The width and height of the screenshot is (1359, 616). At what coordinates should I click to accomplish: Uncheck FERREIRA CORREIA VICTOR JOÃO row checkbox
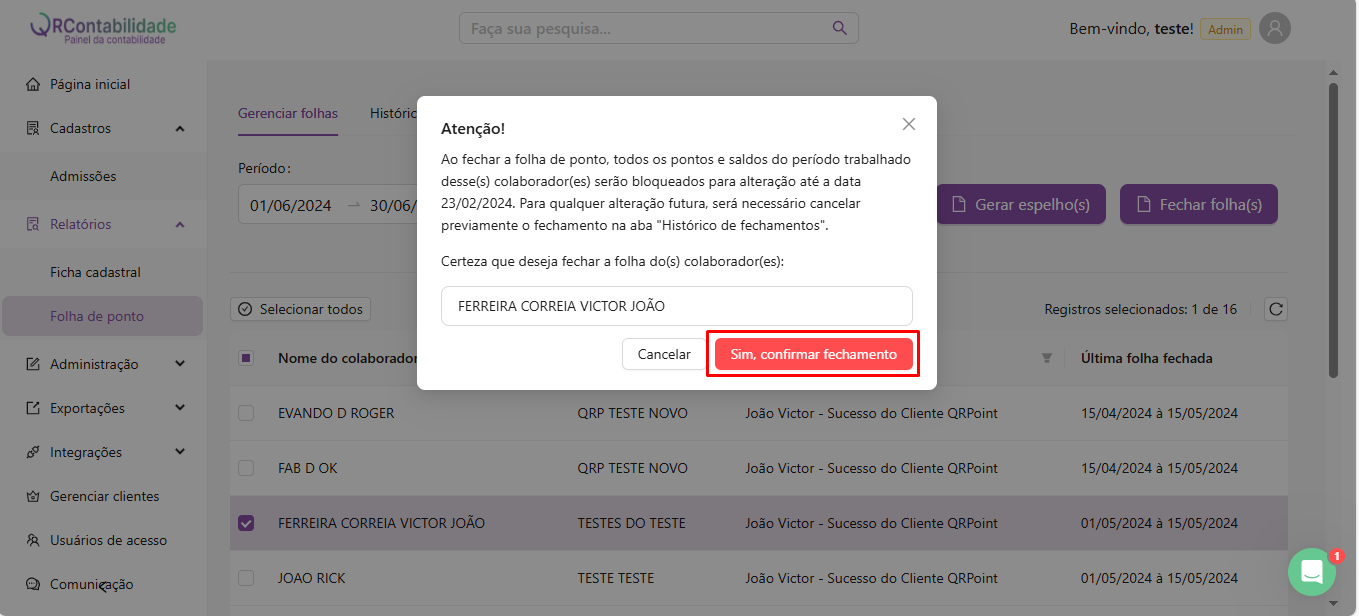pyautogui.click(x=246, y=523)
